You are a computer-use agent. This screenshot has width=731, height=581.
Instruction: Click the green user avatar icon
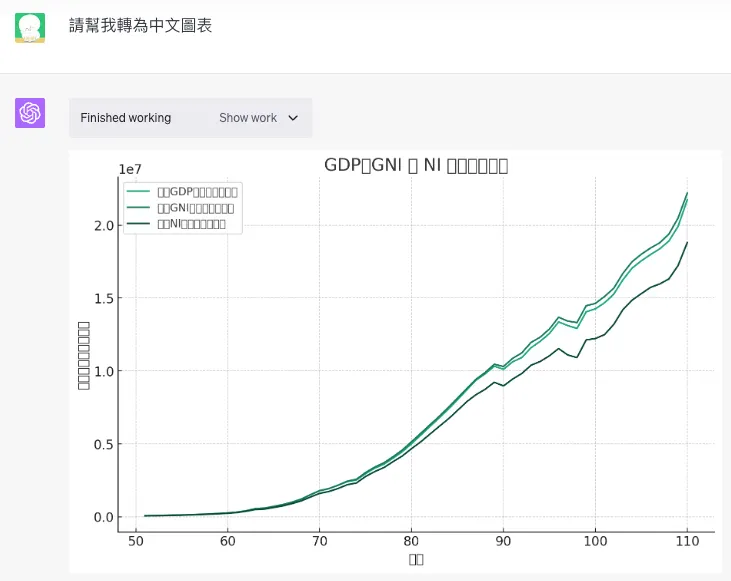(30, 28)
